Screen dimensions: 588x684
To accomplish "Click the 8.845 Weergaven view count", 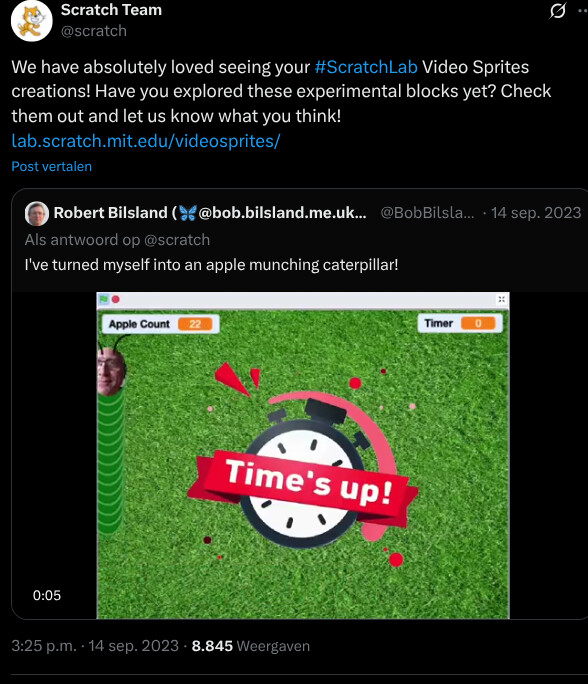I will pos(251,646).
